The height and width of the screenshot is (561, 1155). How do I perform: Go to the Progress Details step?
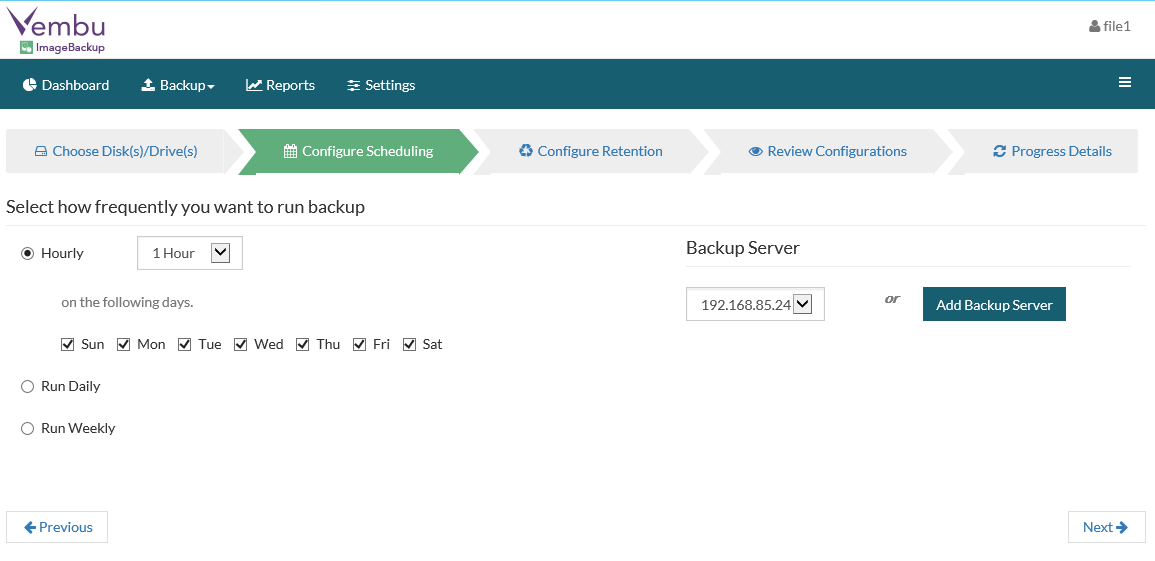1051,151
